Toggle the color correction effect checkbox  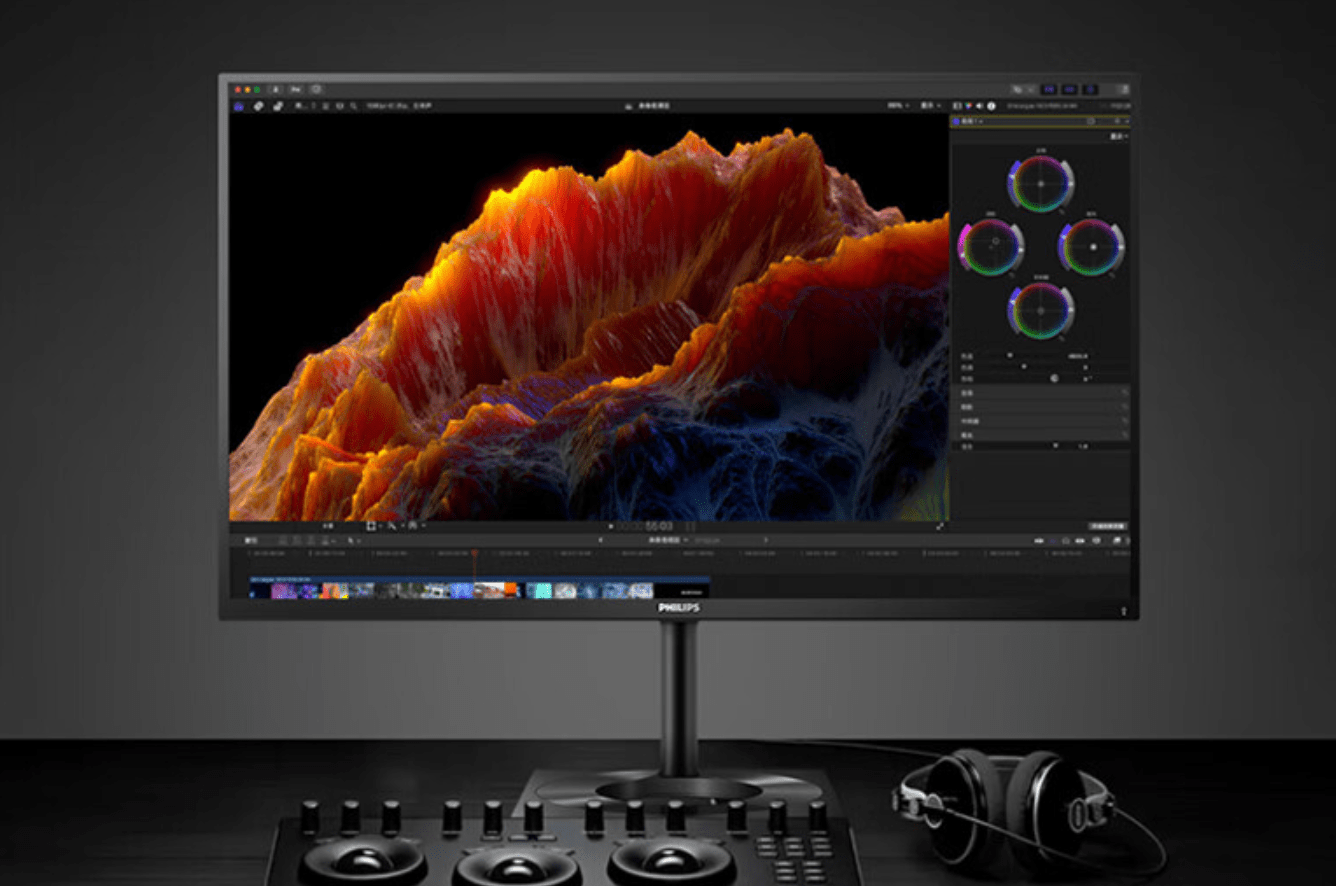click(x=956, y=122)
